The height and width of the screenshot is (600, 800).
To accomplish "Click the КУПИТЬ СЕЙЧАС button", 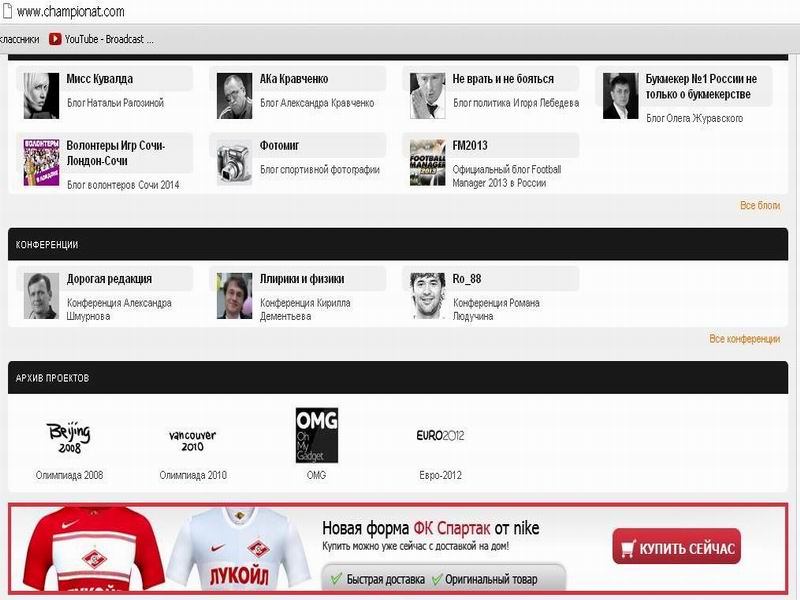I will [677, 546].
